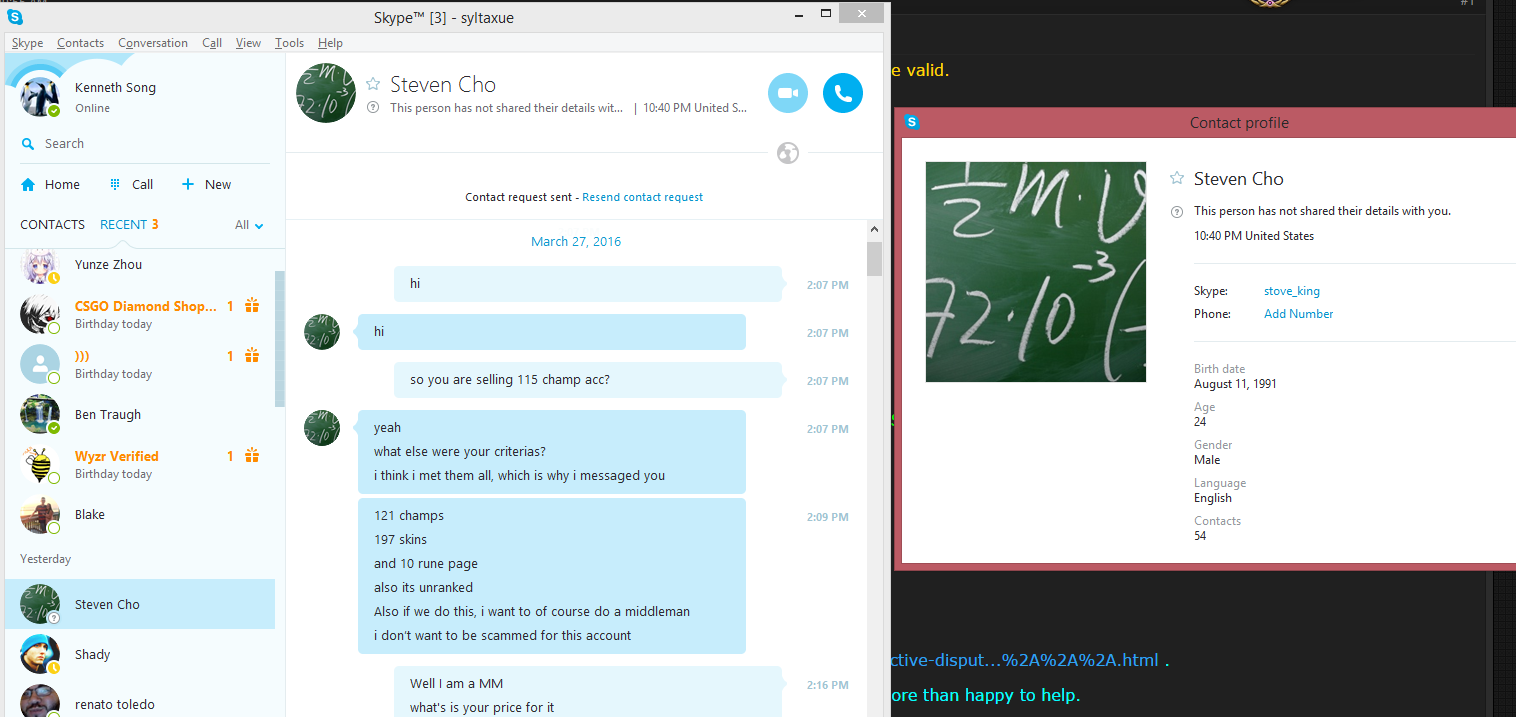
Task: Toggle favorite star beside Steven Cho header
Action: (373, 84)
